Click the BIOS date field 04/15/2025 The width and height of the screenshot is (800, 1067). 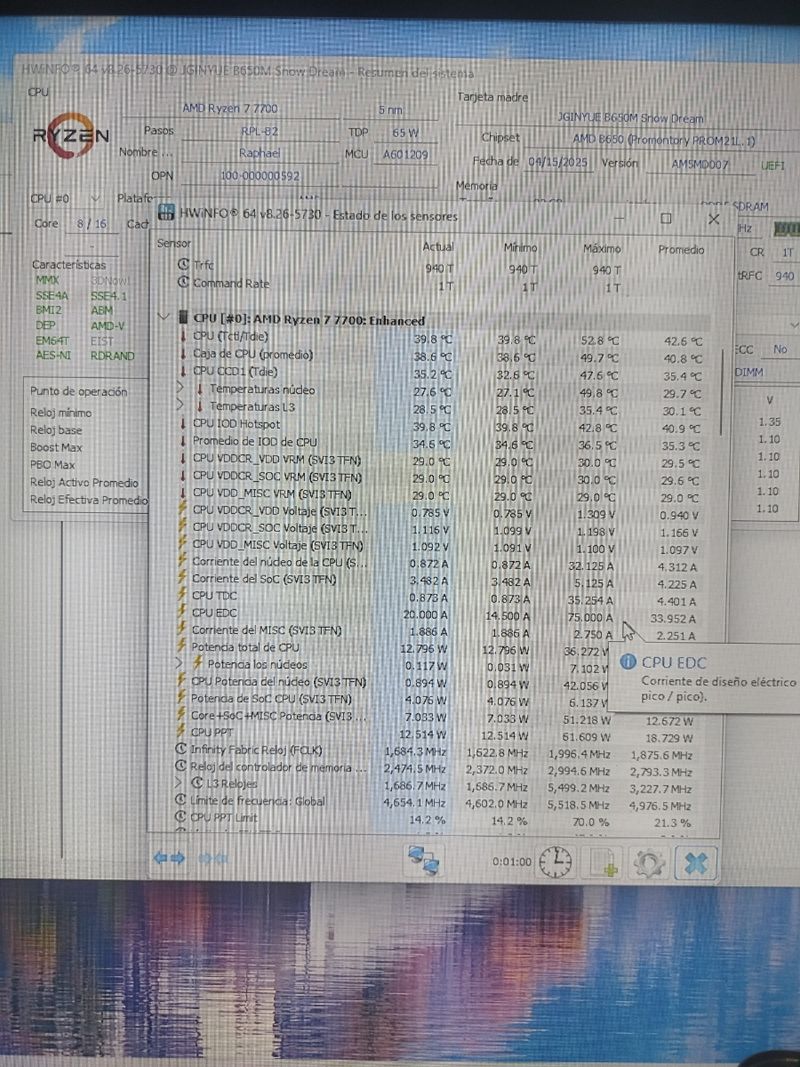(557, 163)
